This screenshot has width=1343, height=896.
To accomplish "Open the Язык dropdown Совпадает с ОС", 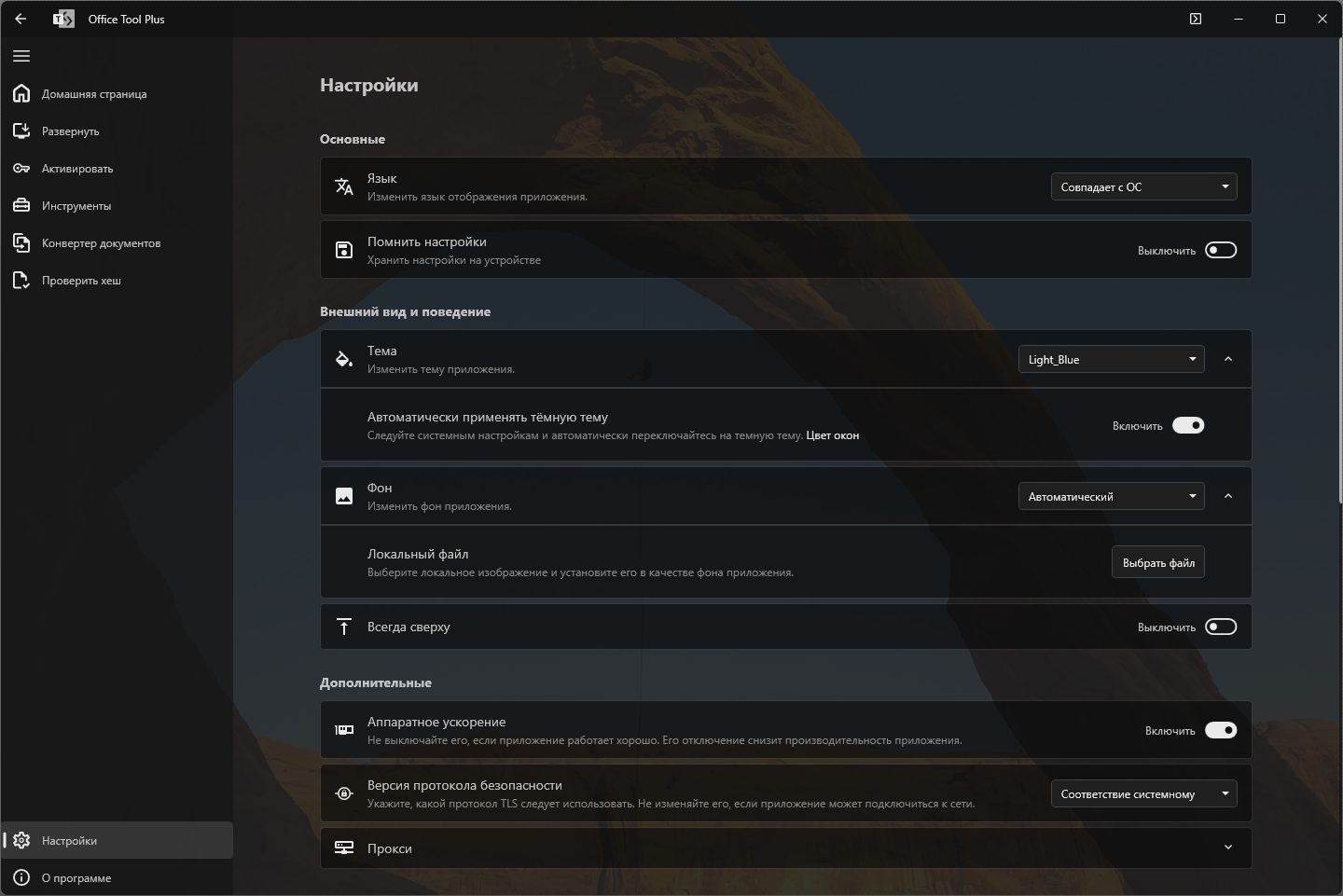I will pos(1143,186).
